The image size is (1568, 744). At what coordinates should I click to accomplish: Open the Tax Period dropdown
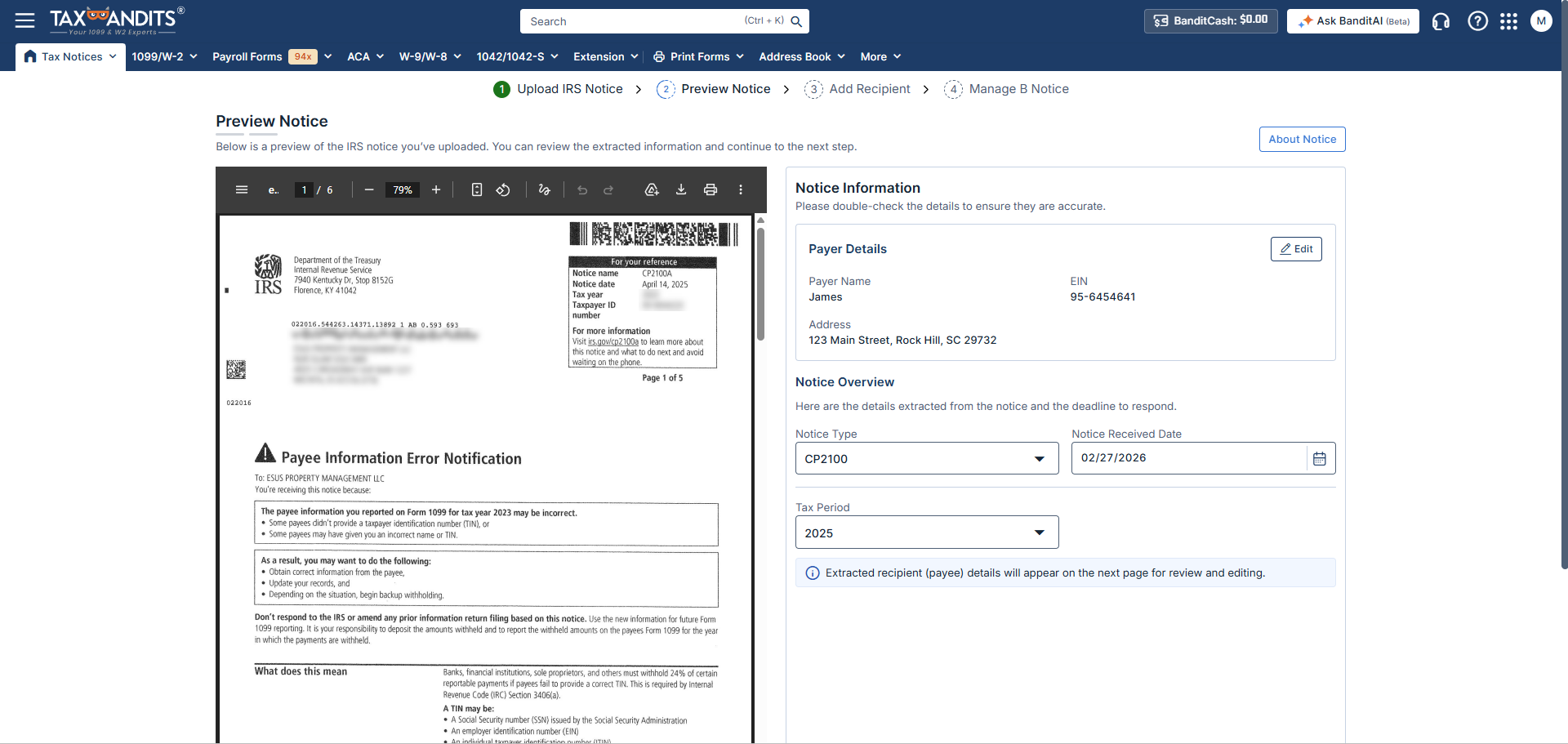pyautogui.click(x=1039, y=532)
